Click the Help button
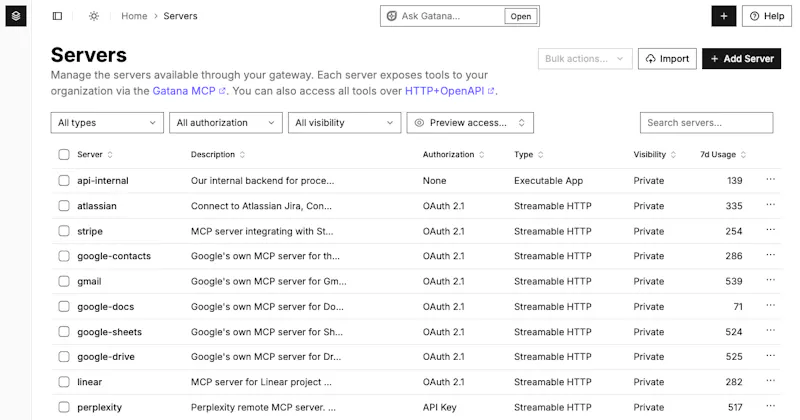Screen dimensions: 800x420 click(767, 16)
